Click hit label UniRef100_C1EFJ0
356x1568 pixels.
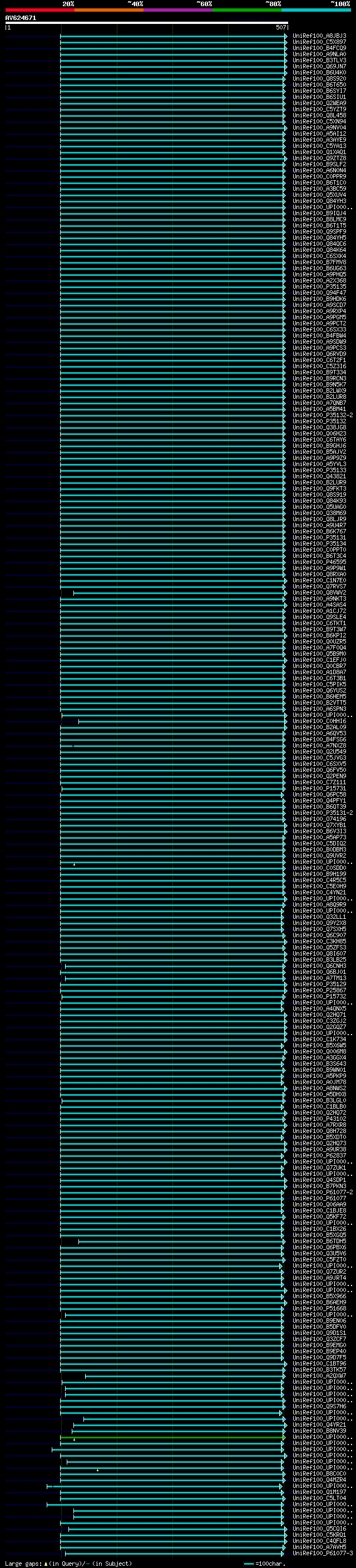(x=319, y=660)
